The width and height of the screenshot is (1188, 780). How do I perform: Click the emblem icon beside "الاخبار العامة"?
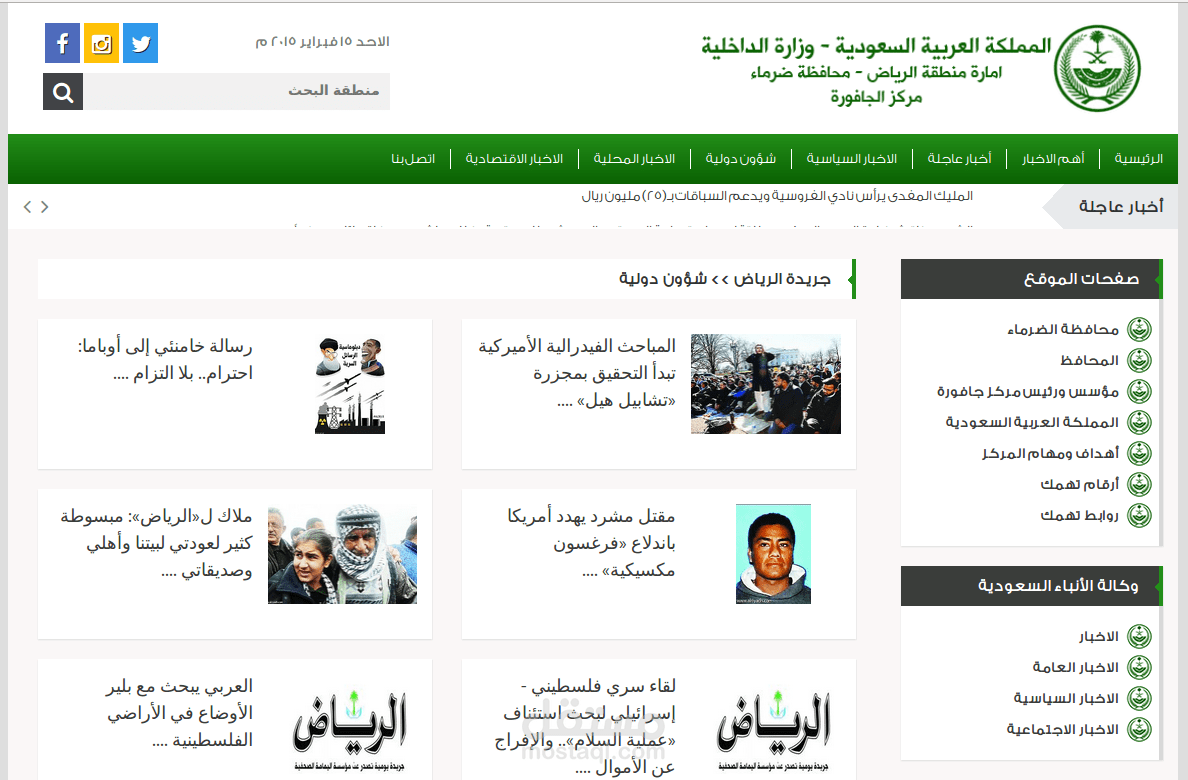(x=1138, y=667)
